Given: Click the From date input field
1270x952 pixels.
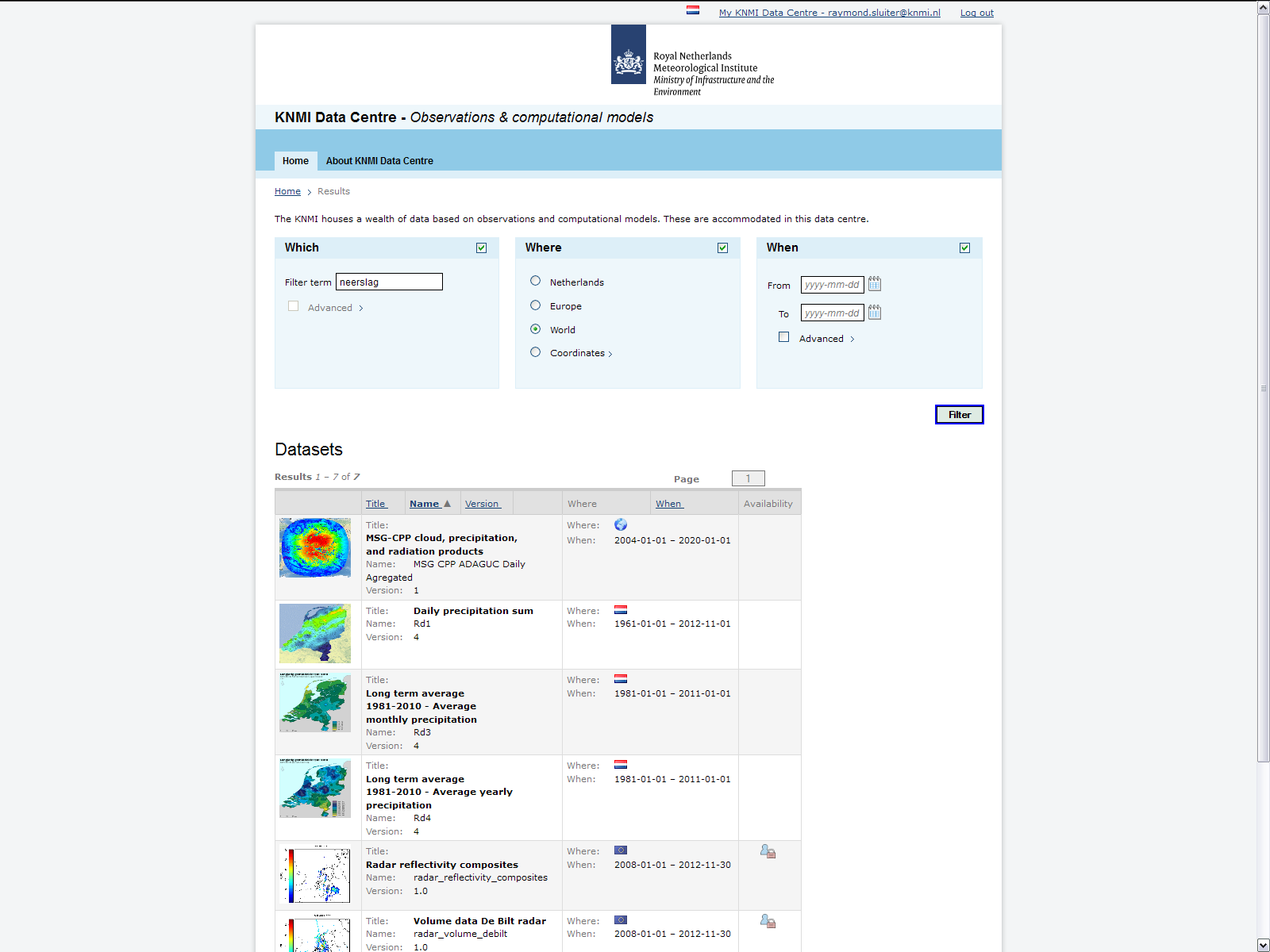Looking at the screenshot, I should tap(832, 285).
